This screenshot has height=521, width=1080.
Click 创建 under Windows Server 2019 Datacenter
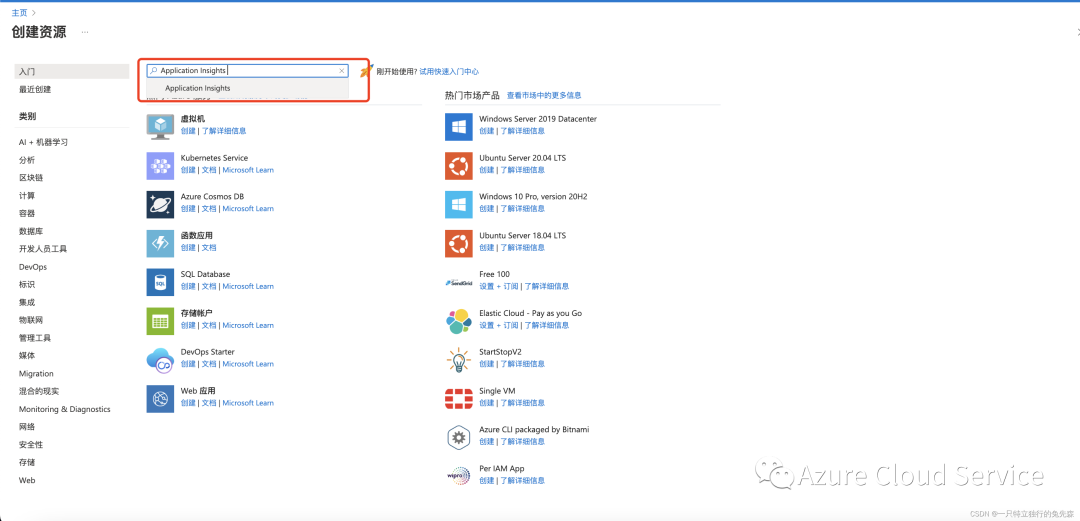pos(487,131)
